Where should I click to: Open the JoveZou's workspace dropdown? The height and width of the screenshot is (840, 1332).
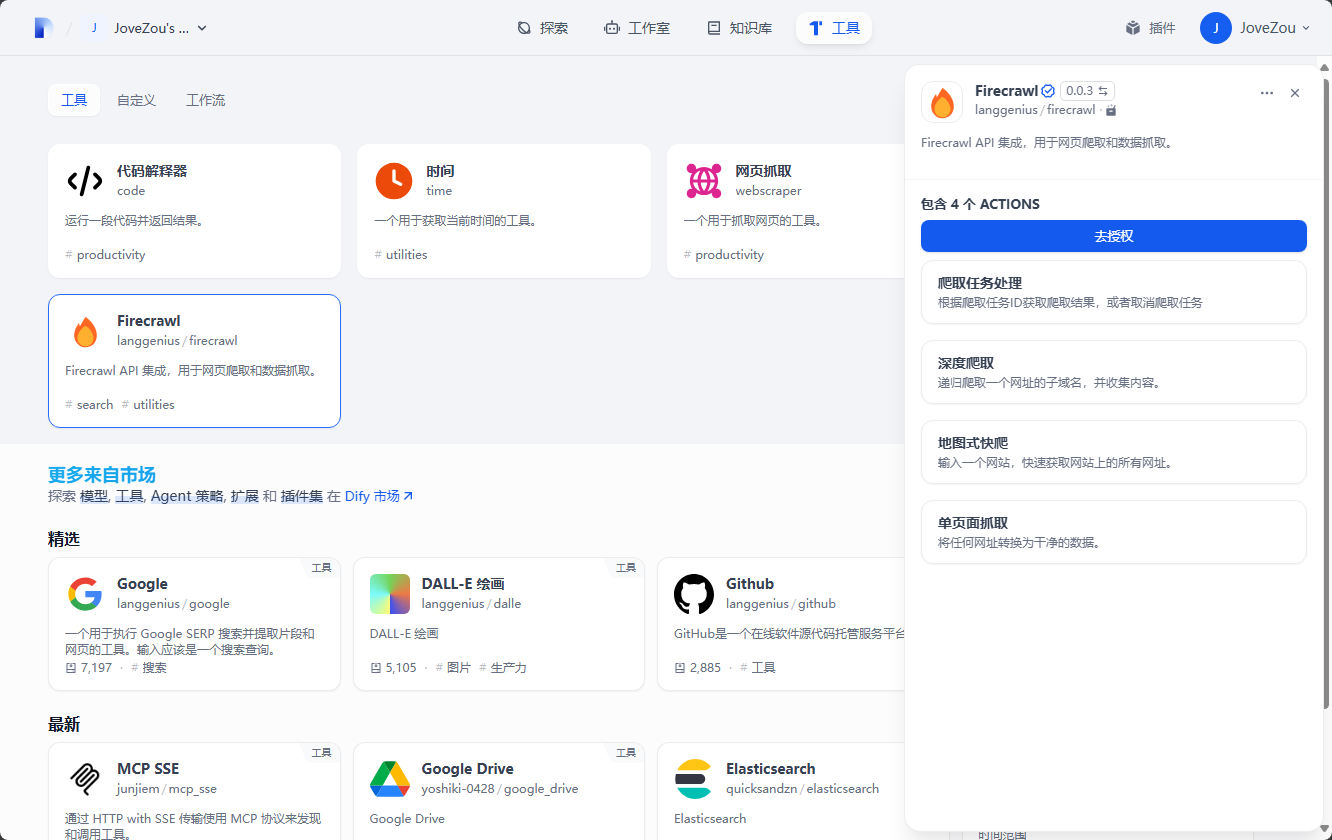pos(148,28)
